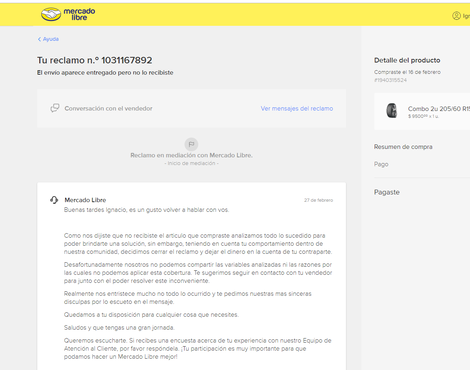Click the Mercado Libre handshake logo

[x=51, y=14]
